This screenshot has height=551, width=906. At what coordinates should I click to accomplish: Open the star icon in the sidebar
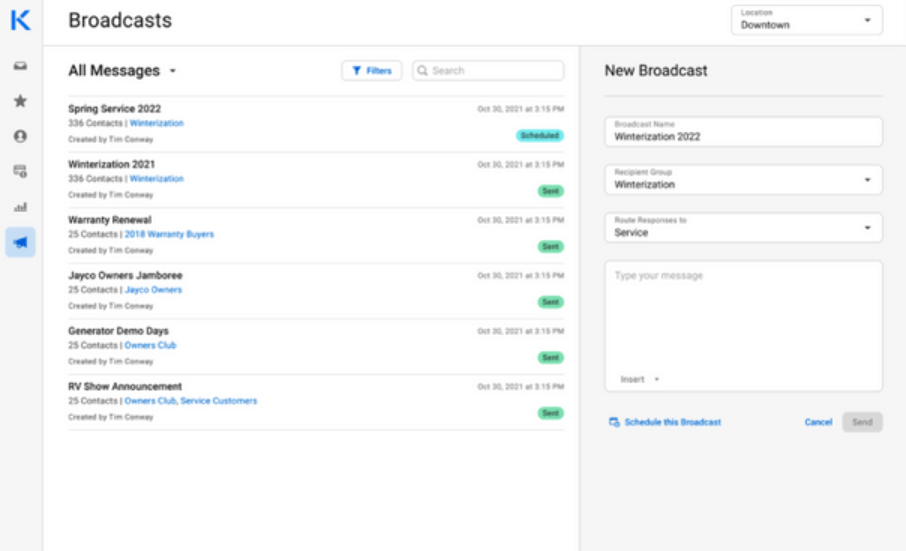[20, 101]
